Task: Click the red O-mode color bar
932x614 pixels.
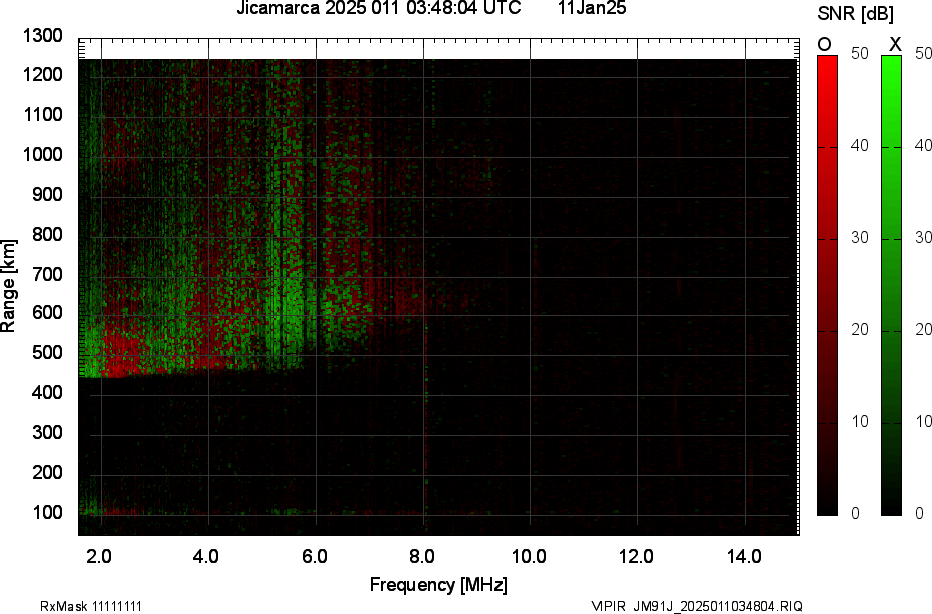Action: click(x=827, y=285)
